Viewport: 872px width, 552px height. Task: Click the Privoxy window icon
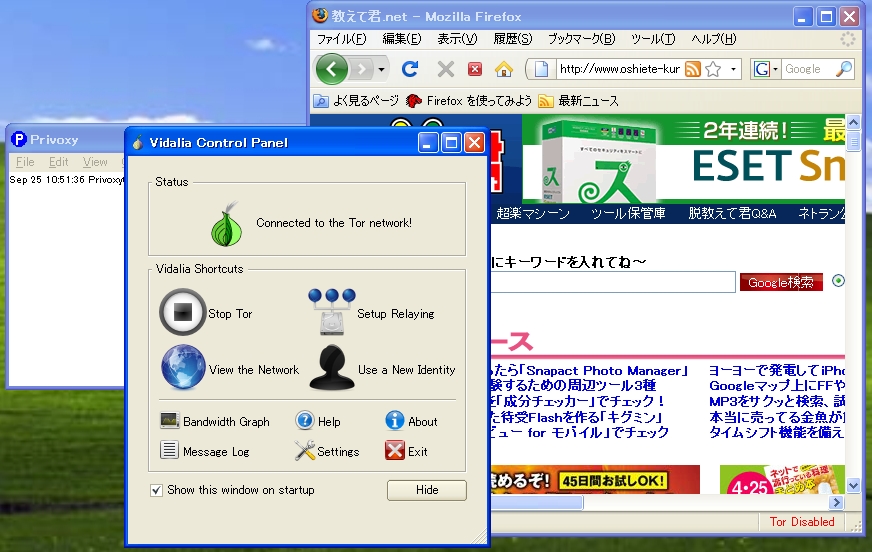click(x=19, y=140)
